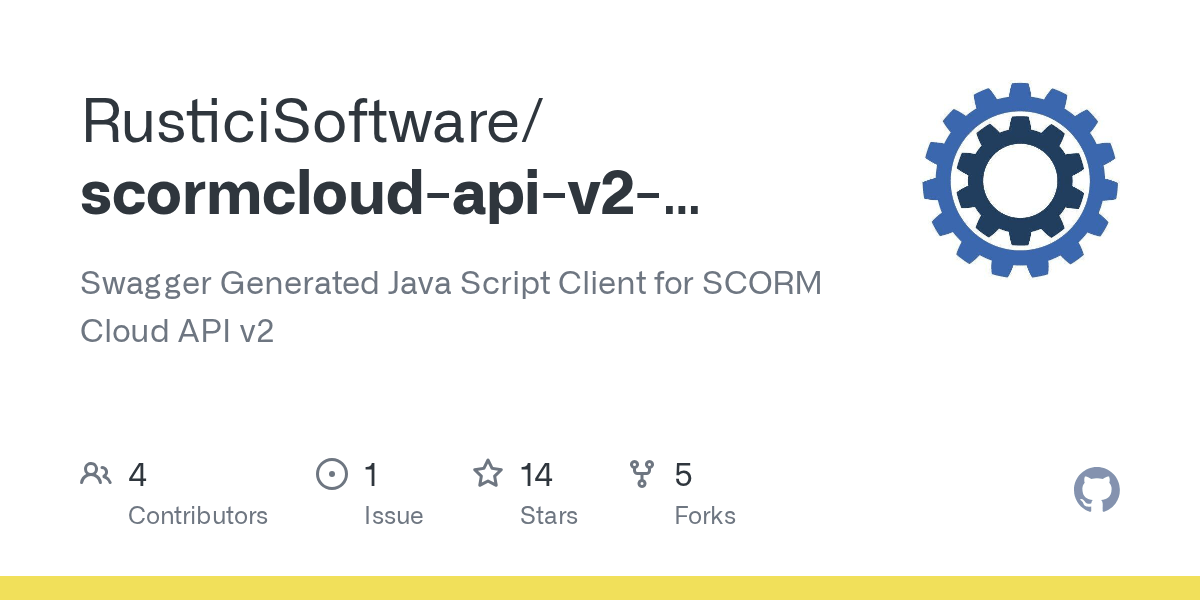
Task: Click the Issue label
Action: click(x=394, y=516)
